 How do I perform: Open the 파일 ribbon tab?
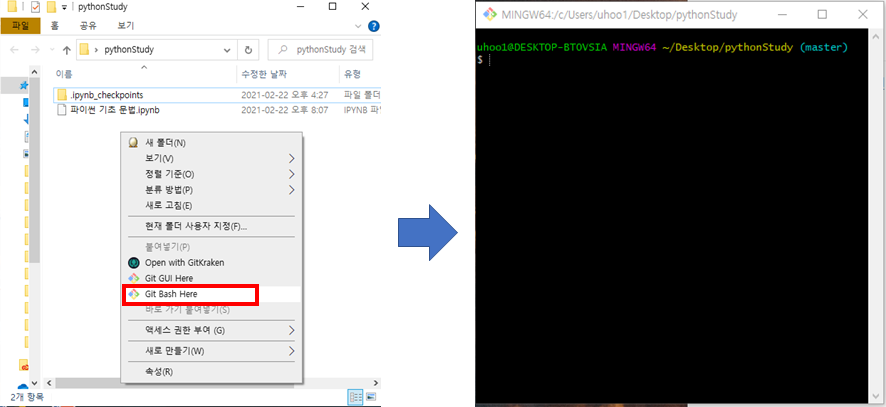click(x=20, y=25)
